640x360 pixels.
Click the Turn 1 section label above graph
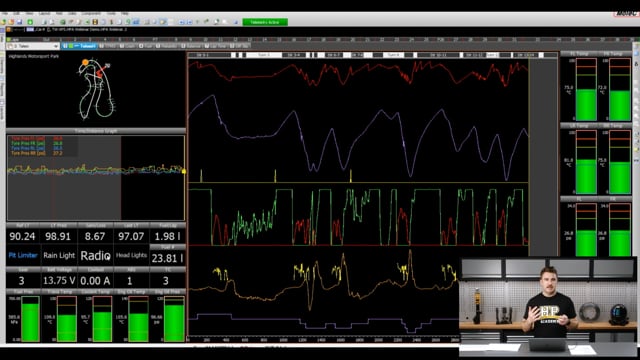[x=264, y=55]
